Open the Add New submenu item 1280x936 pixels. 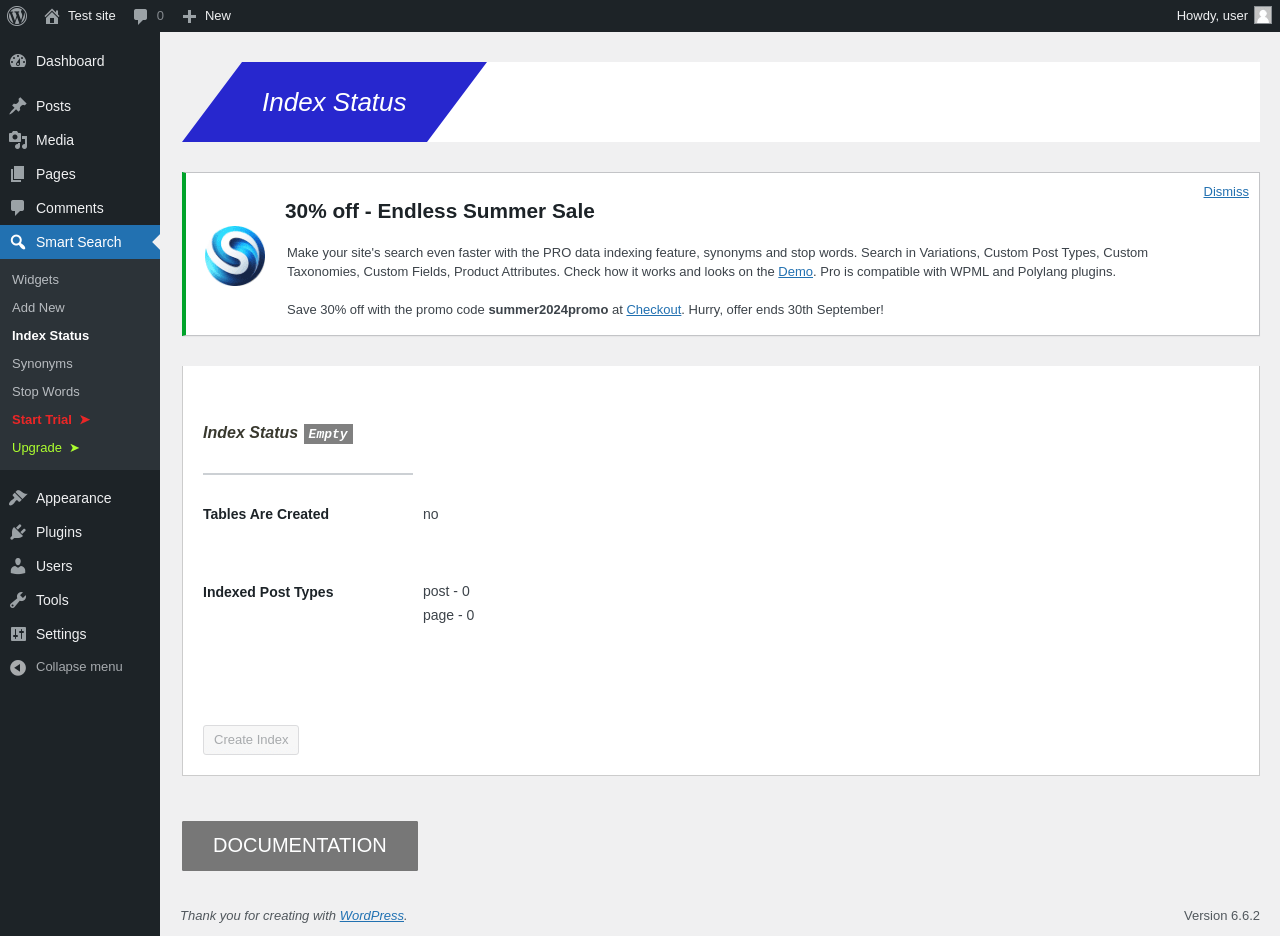[38, 308]
